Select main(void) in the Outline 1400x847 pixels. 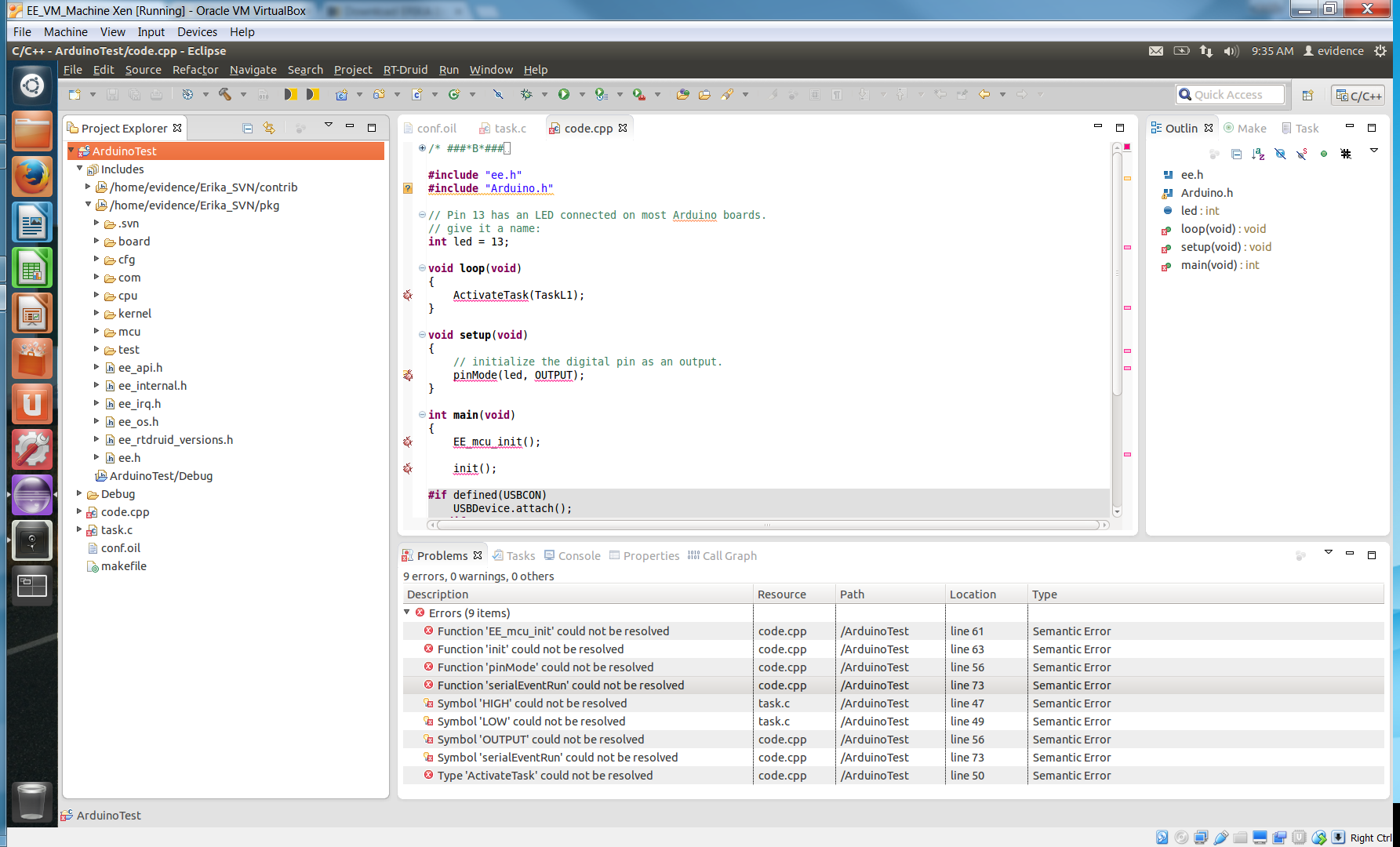click(x=1220, y=265)
